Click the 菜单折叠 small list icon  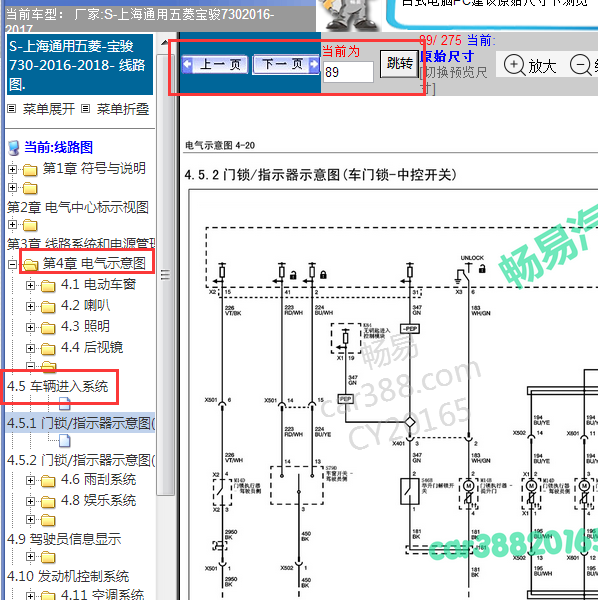(86, 109)
